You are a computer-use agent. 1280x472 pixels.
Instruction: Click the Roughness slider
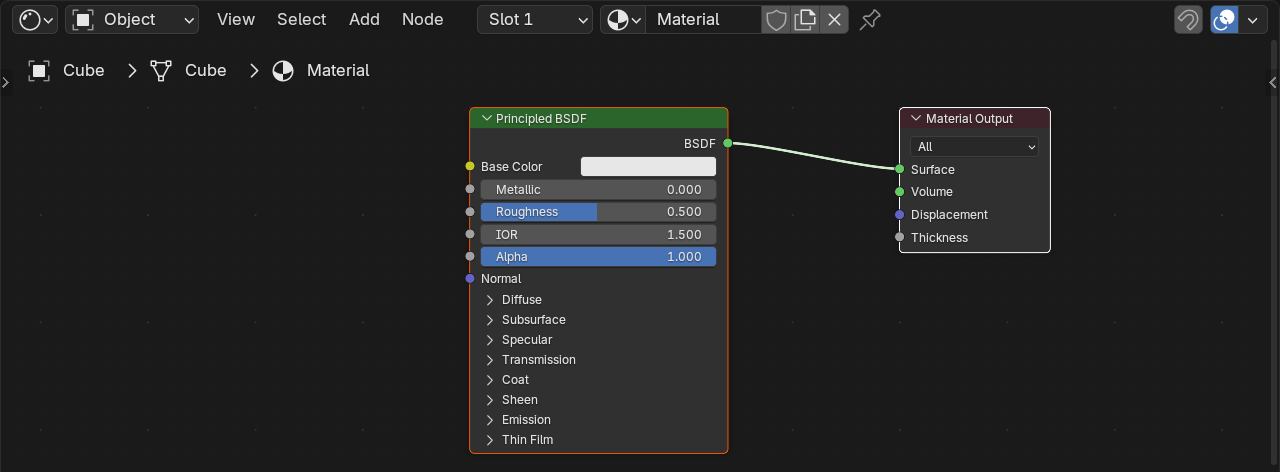pyautogui.click(x=598, y=212)
